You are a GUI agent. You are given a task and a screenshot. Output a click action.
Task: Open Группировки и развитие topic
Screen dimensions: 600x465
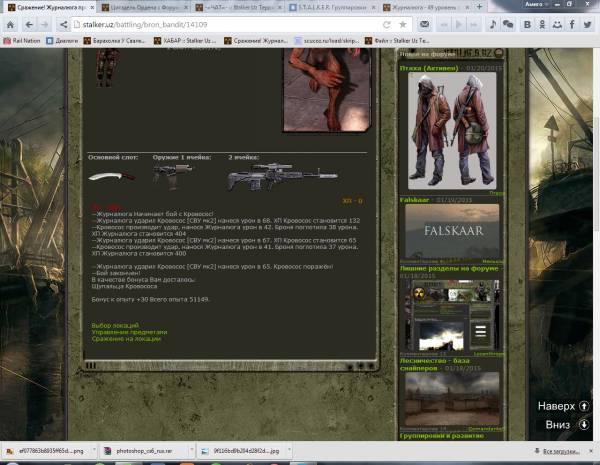click(x=442, y=436)
